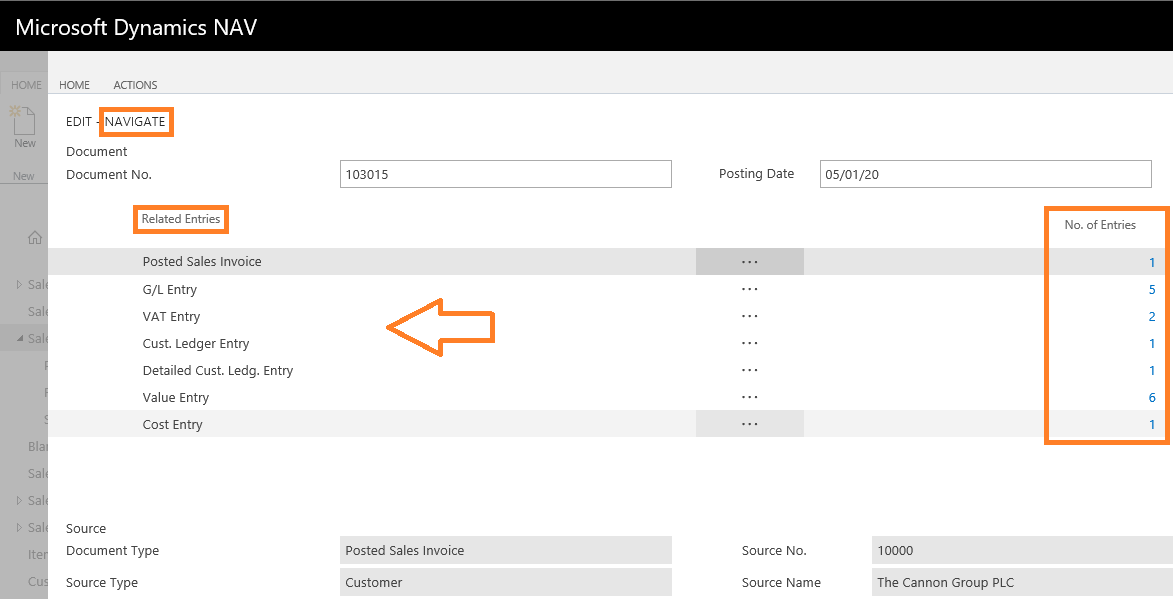Select the Value Entry row name
The width and height of the screenshot is (1173, 599).
176,397
